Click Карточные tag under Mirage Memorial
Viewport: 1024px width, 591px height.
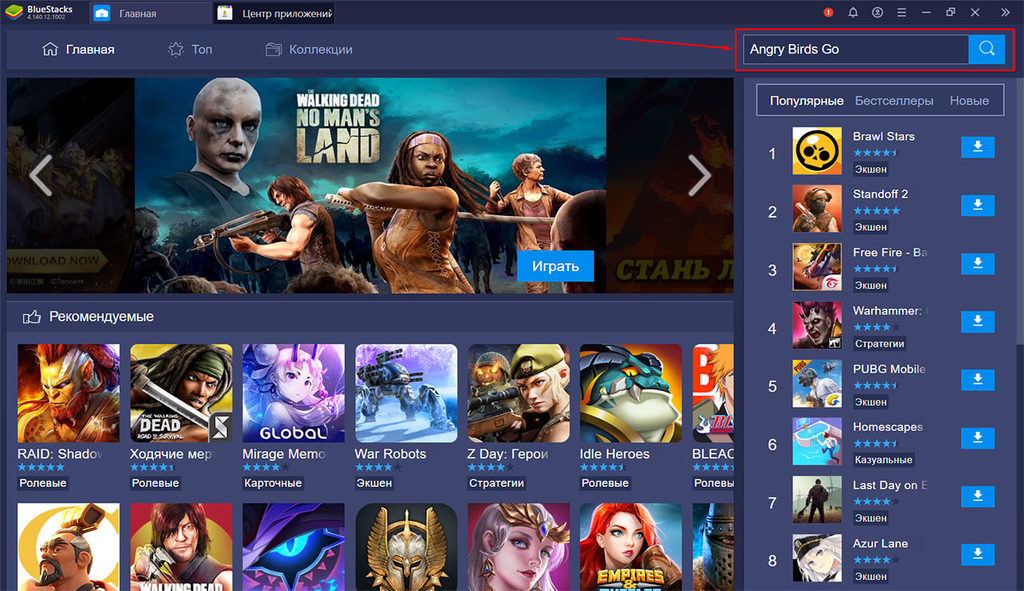coord(273,483)
